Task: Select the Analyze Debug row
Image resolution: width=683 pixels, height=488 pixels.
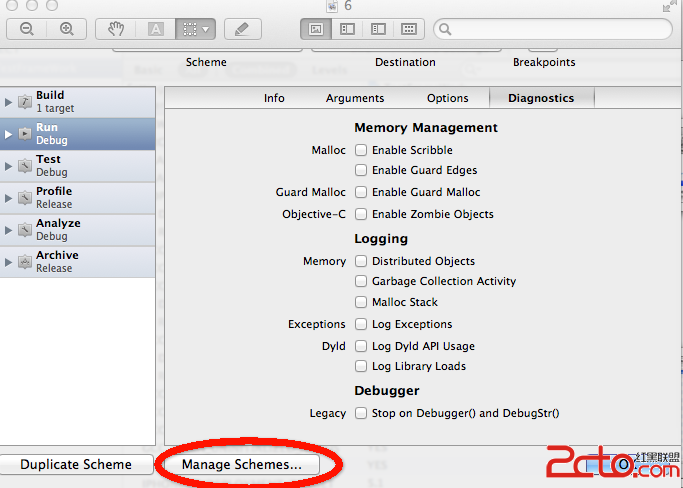Action: pyautogui.click(x=78, y=230)
